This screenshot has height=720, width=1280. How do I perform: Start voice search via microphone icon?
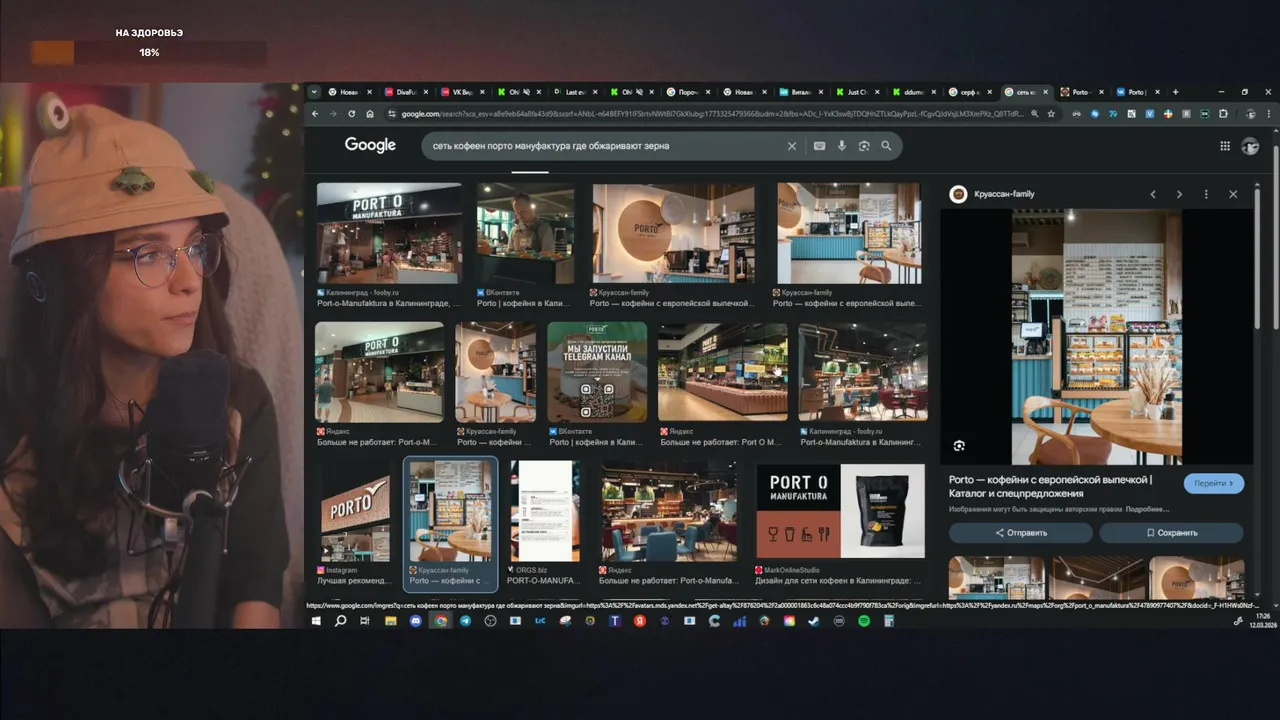[842, 146]
